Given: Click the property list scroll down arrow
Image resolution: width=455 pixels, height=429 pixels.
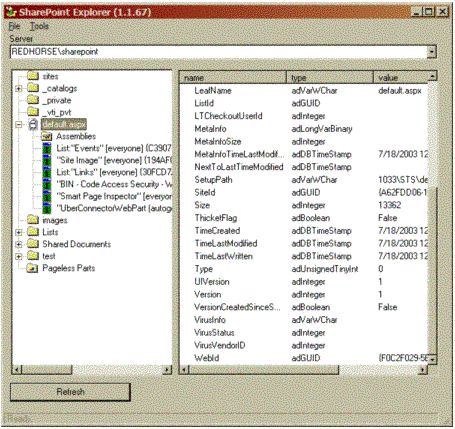Looking at the screenshot, I should 432,359.
